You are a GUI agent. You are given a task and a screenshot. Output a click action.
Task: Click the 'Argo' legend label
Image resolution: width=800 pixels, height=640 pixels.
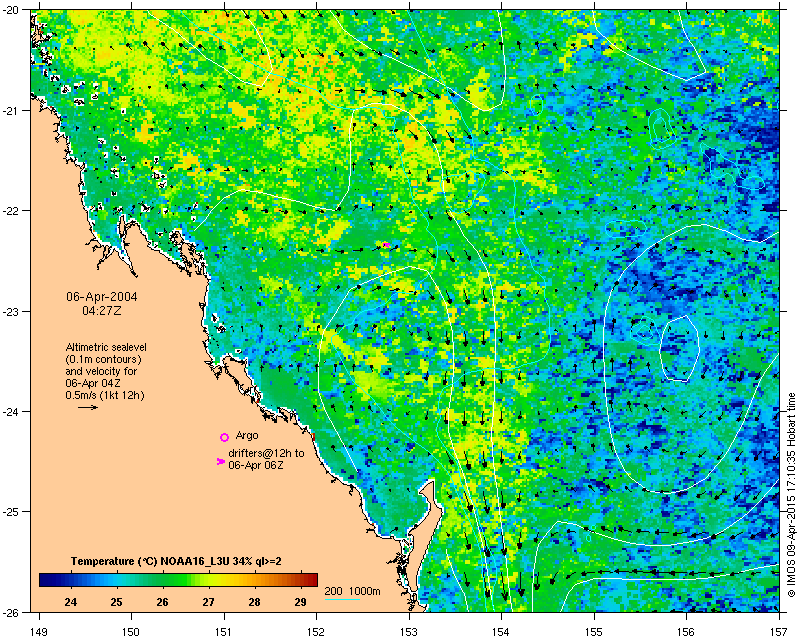click(x=247, y=436)
